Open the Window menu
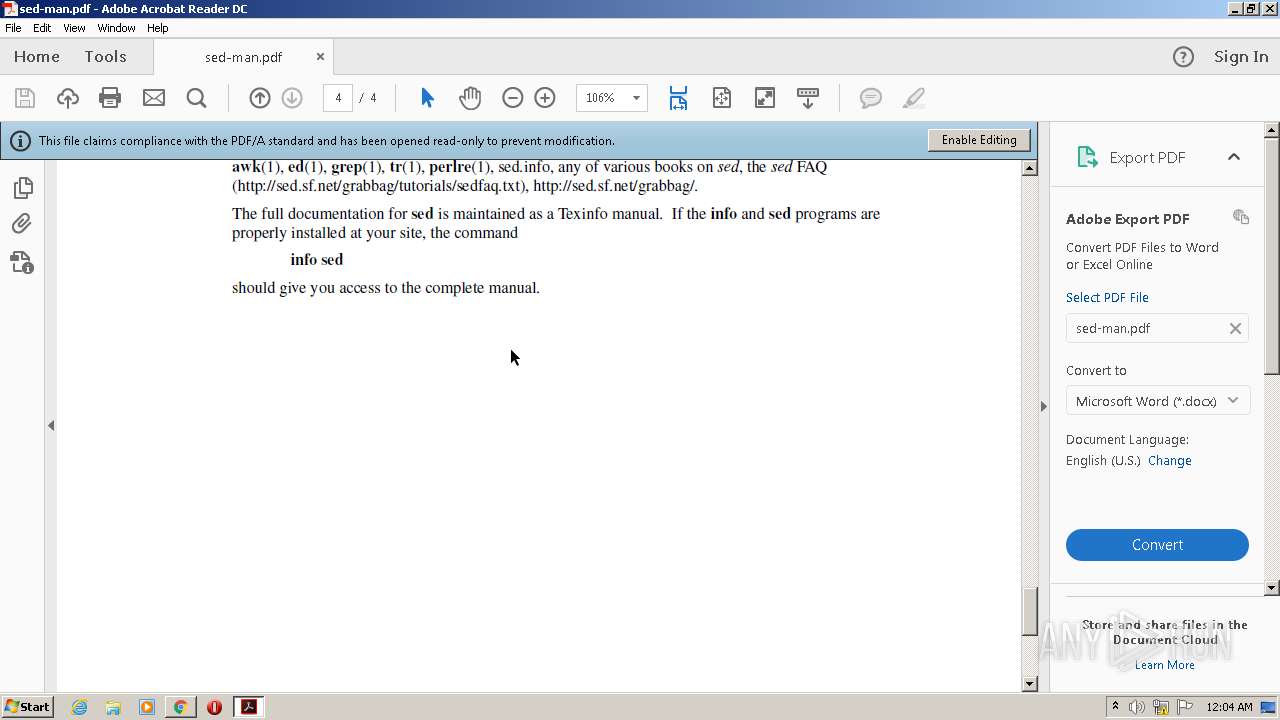This screenshot has width=1280, height=720. click(x=116, y=28)
